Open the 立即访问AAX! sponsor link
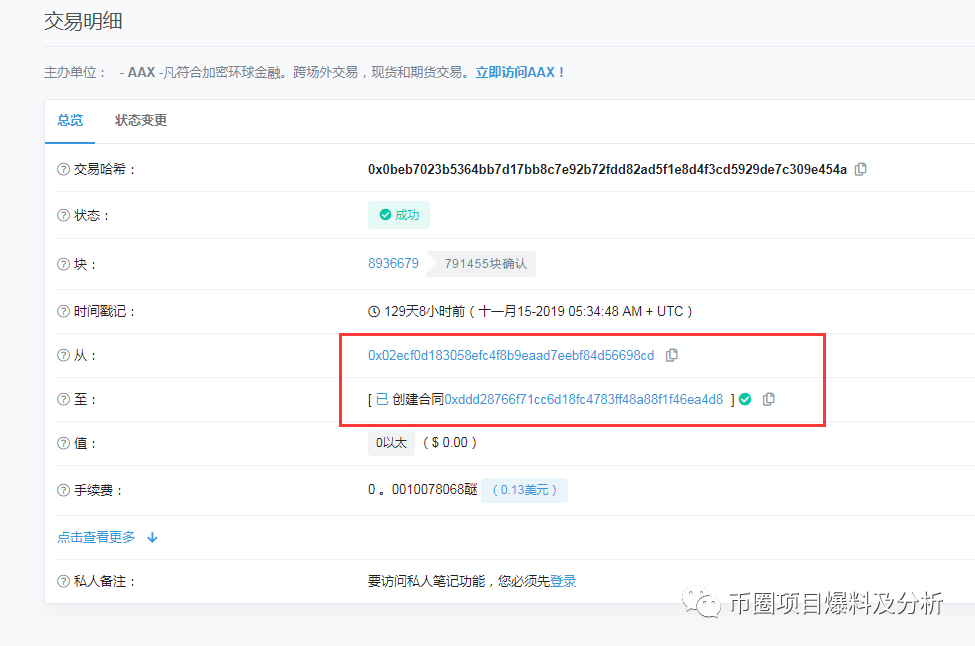Screen dimensions: 975x646 click(x=520, y=72)
